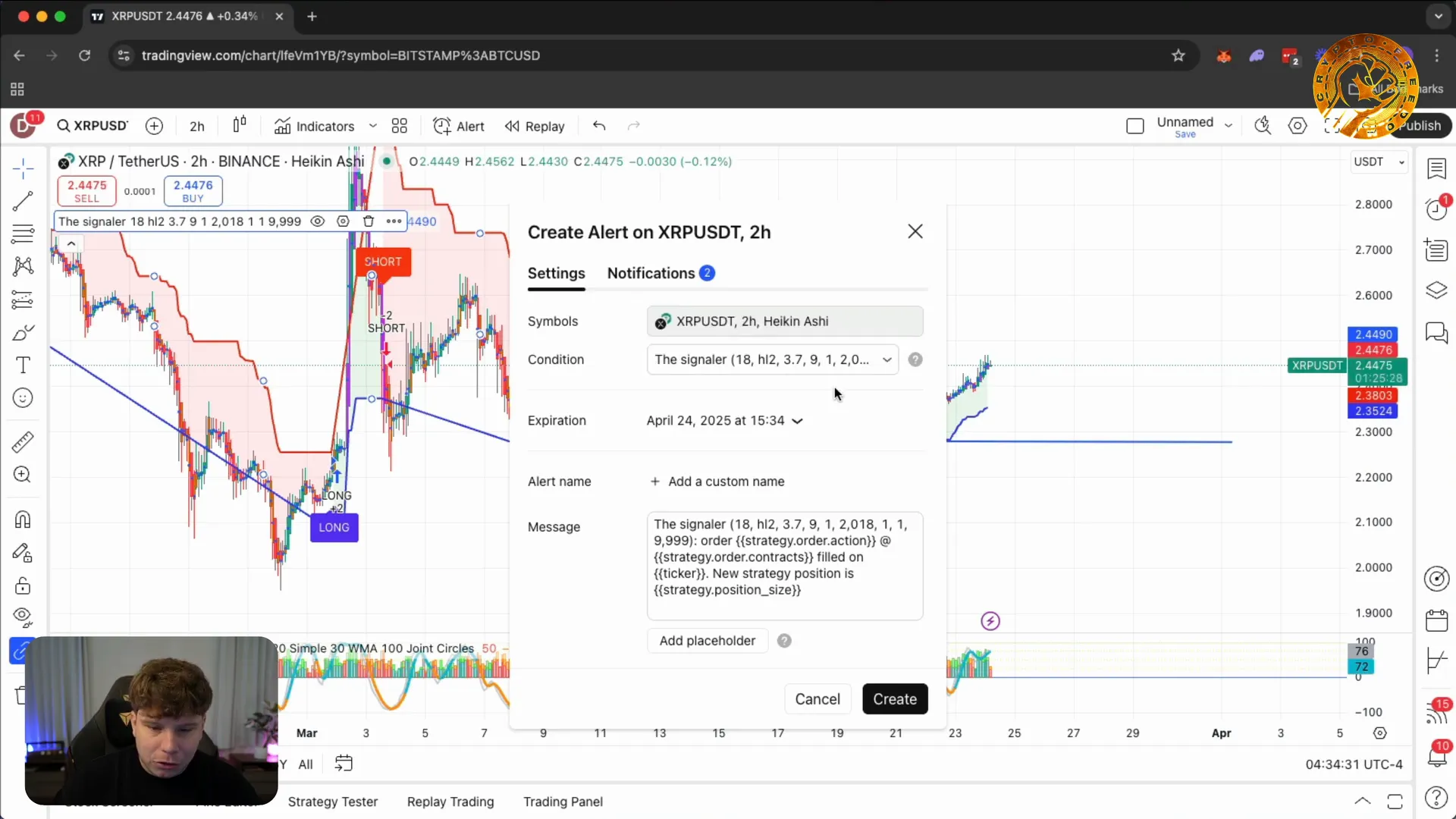Open the Fibonacci retracement tools
The image size is (1456, 819).
(23, 234)
